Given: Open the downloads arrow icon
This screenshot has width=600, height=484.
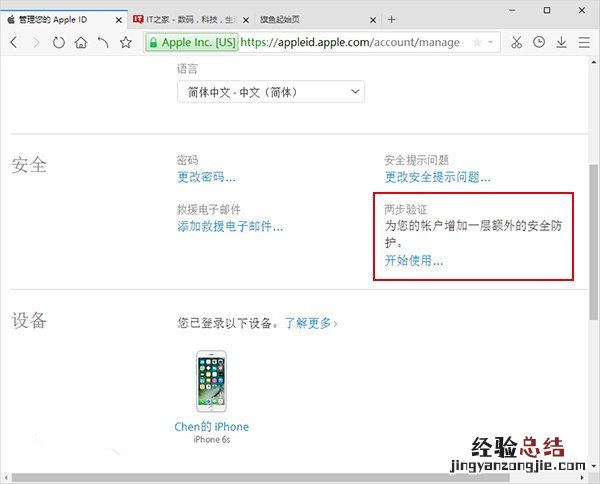Looking at the screenshot, I should point(561,42).
